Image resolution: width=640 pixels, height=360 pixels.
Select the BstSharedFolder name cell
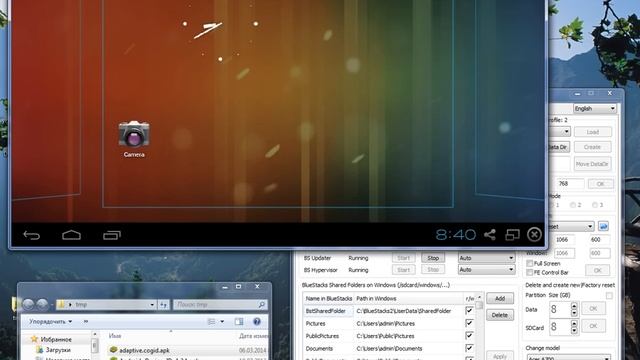coord(329,311)
